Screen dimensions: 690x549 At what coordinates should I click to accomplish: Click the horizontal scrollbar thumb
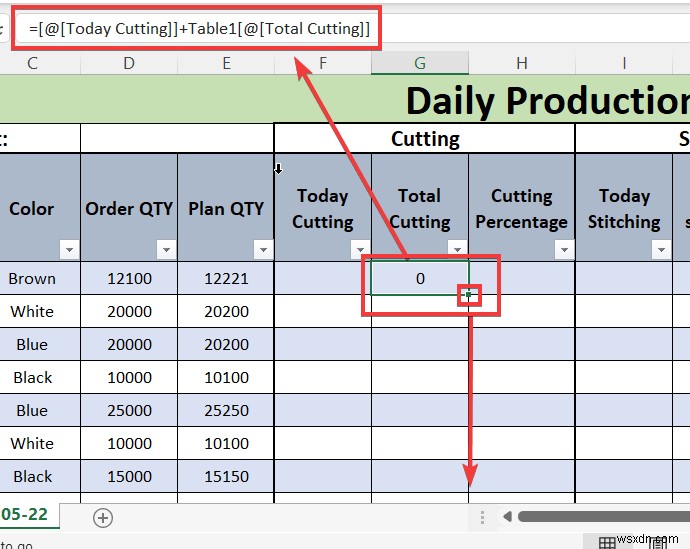(x=604, y=516)
